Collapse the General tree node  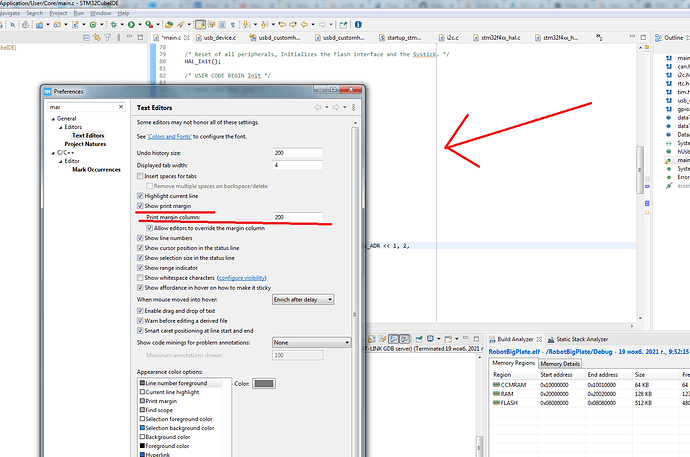coord(53,119)
